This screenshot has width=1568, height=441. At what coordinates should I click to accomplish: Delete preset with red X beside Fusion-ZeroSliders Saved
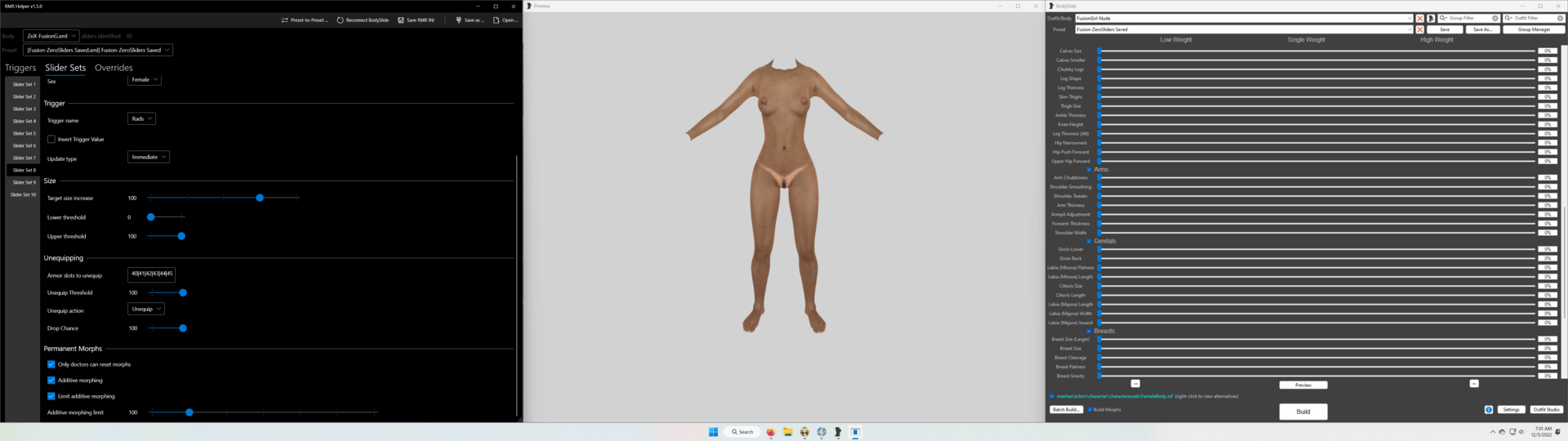[x=1420, y=29]
